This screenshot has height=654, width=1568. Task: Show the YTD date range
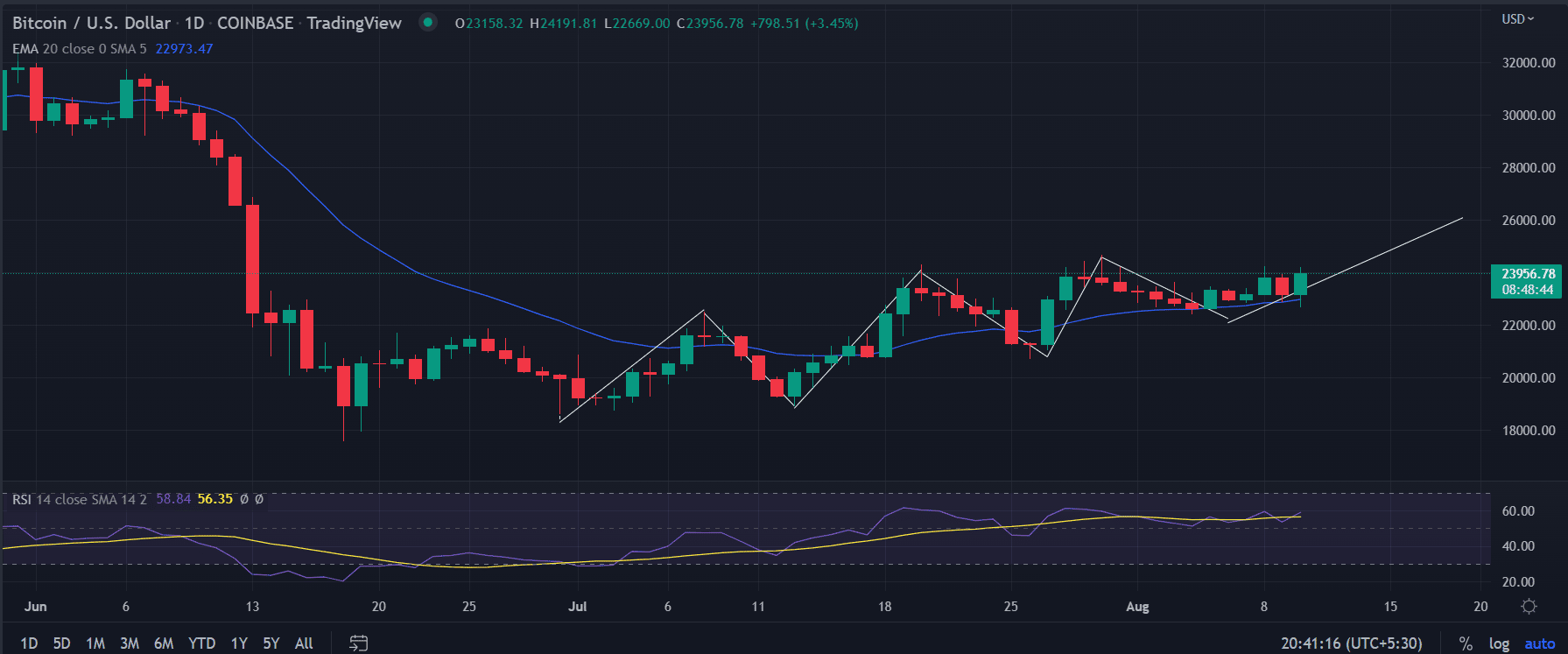click(x=201, y=643)
